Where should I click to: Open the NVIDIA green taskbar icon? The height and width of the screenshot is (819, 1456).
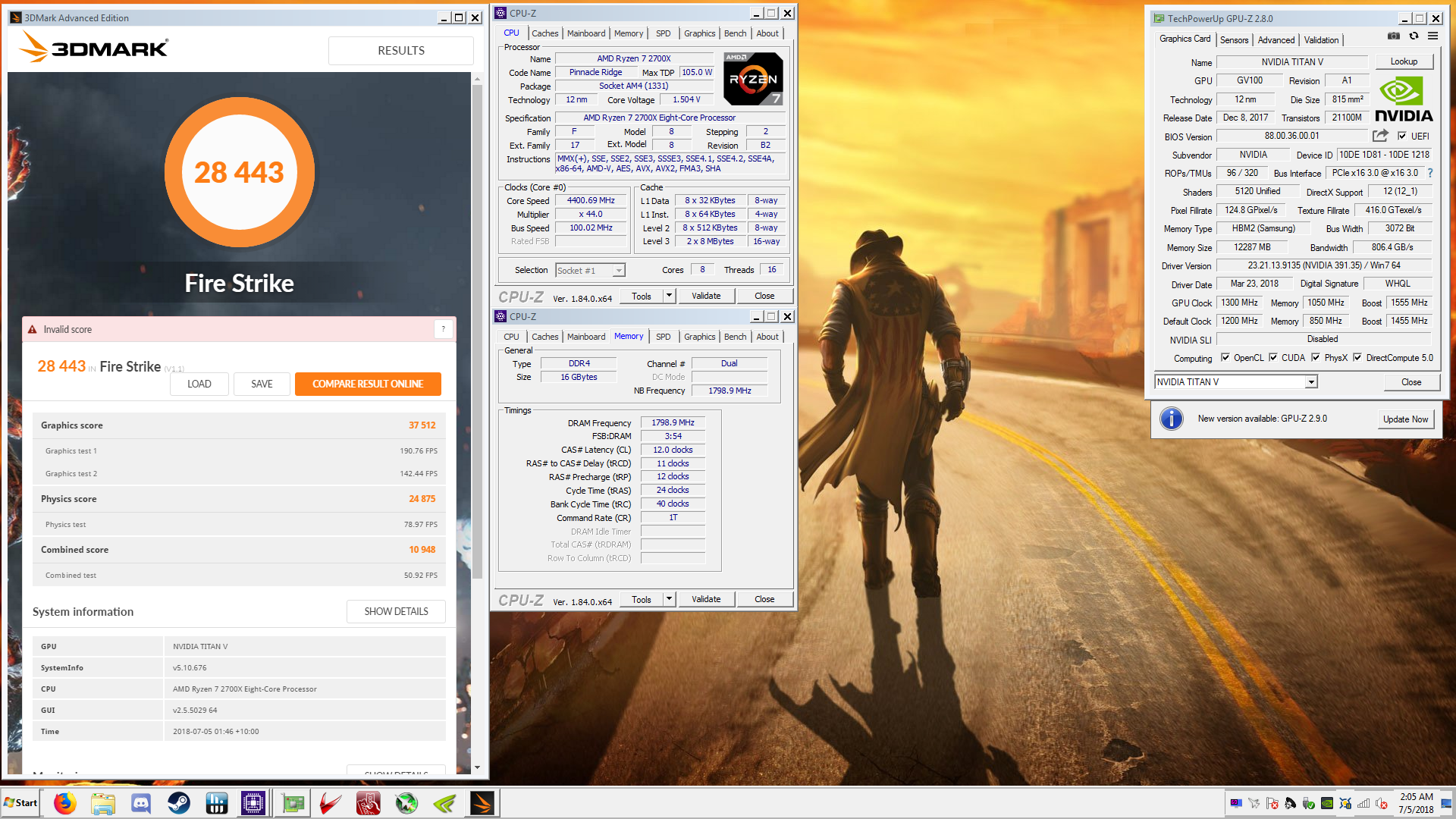pos(444,803)
